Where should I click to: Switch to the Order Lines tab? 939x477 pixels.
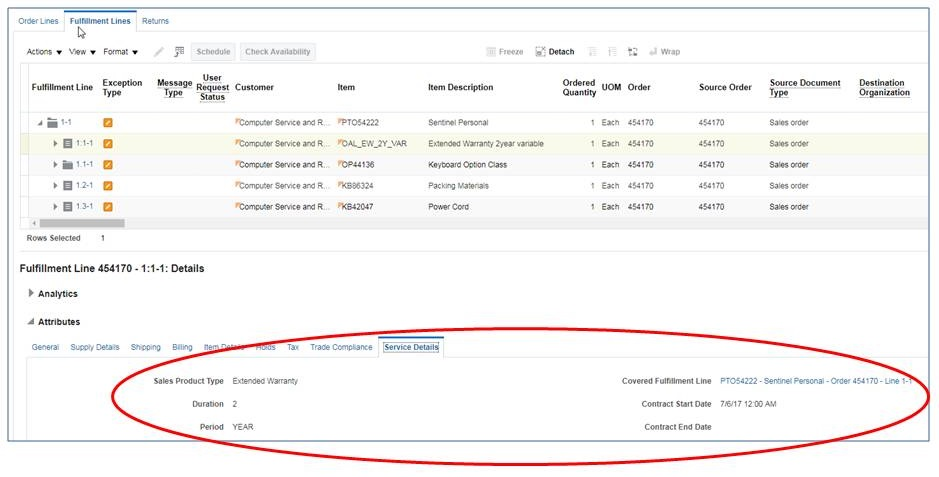38,21
